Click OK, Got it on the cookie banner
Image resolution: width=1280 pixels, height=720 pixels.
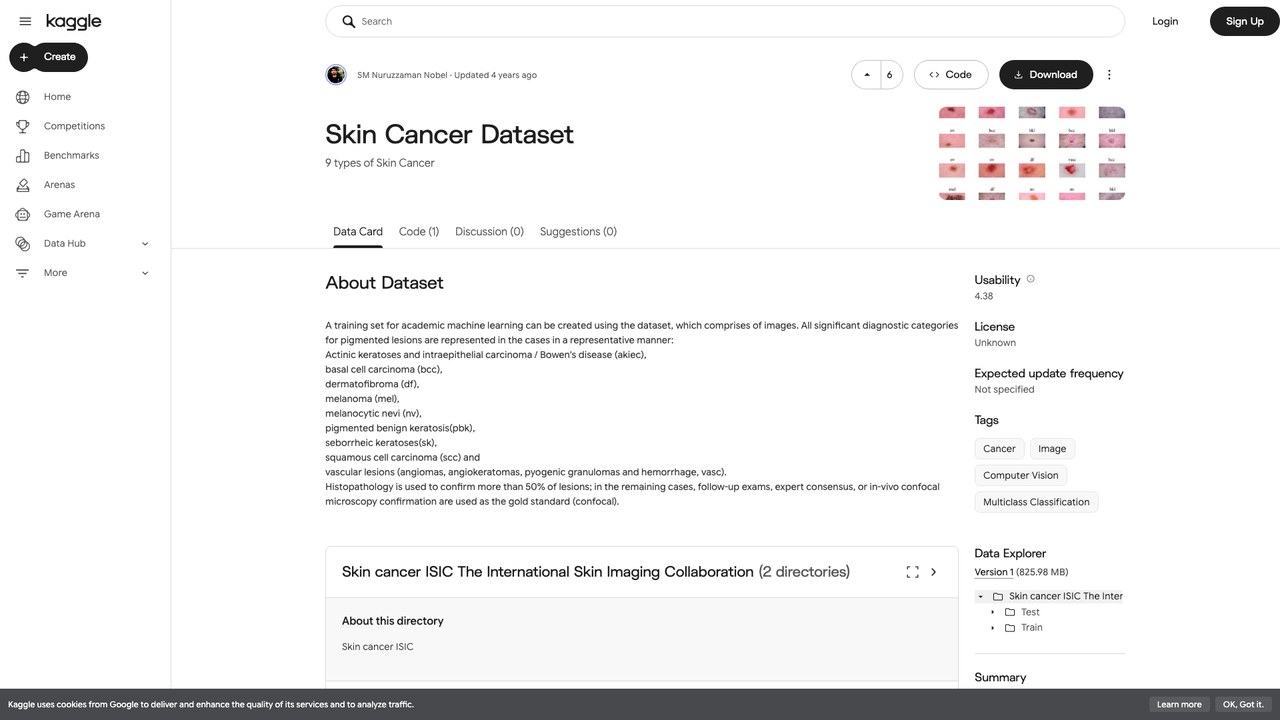click(x=1243, y=704)
